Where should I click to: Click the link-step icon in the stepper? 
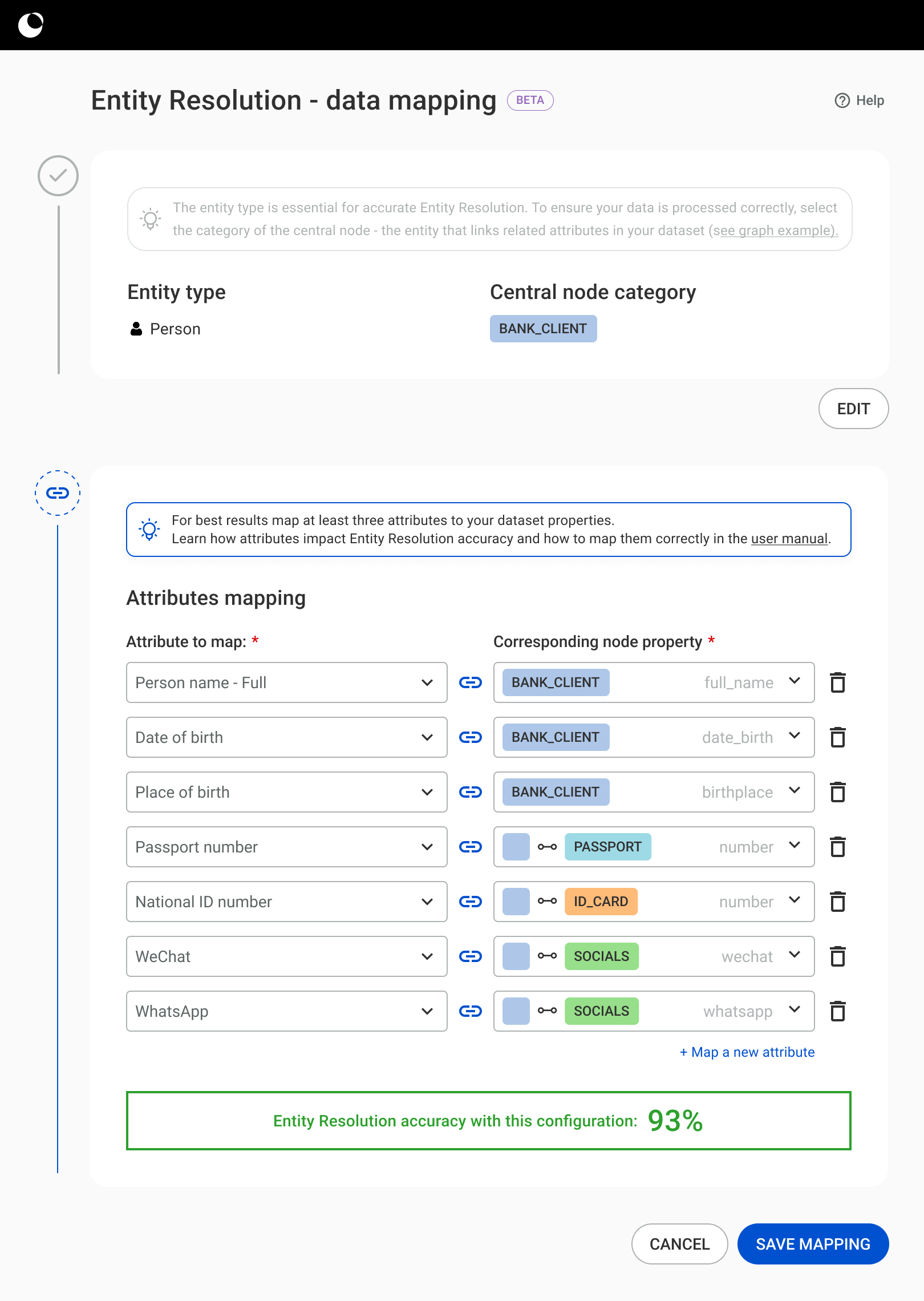click(58, 493)
